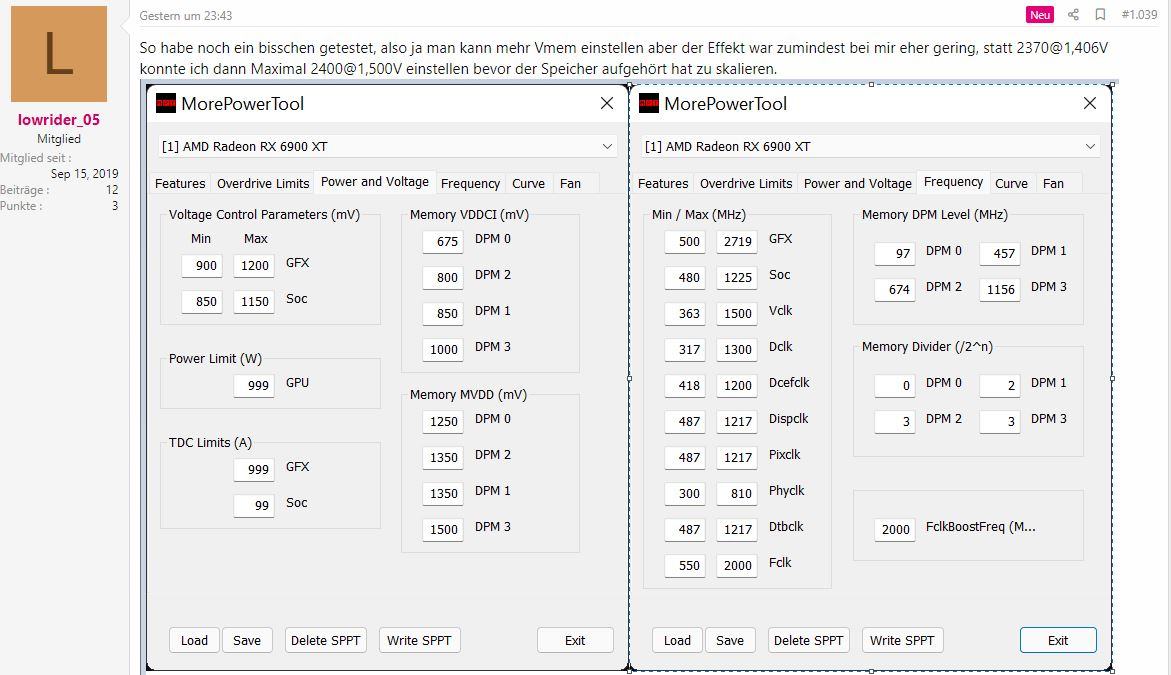Click the MorePowerTool logo in the right window
The image size is (1171, 675).
pos(649,104)
